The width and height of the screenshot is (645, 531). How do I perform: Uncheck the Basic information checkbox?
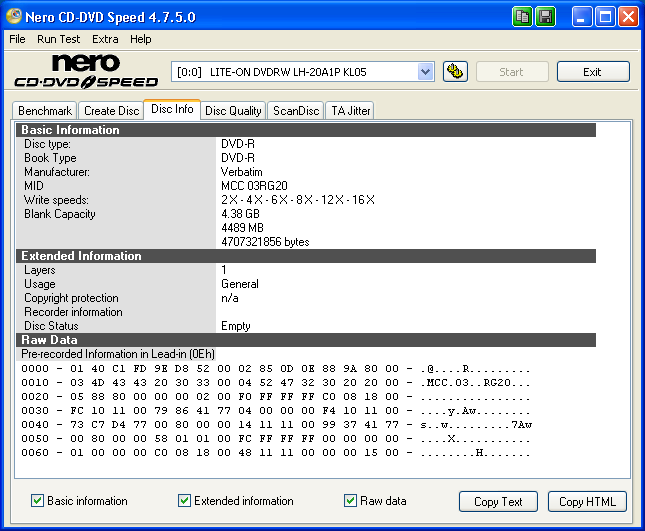coord(38,501)
